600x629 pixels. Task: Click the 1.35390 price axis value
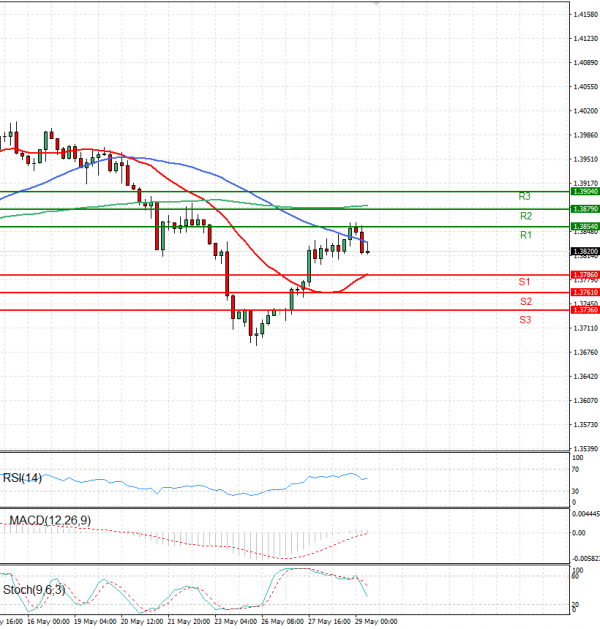pos(586,449)
